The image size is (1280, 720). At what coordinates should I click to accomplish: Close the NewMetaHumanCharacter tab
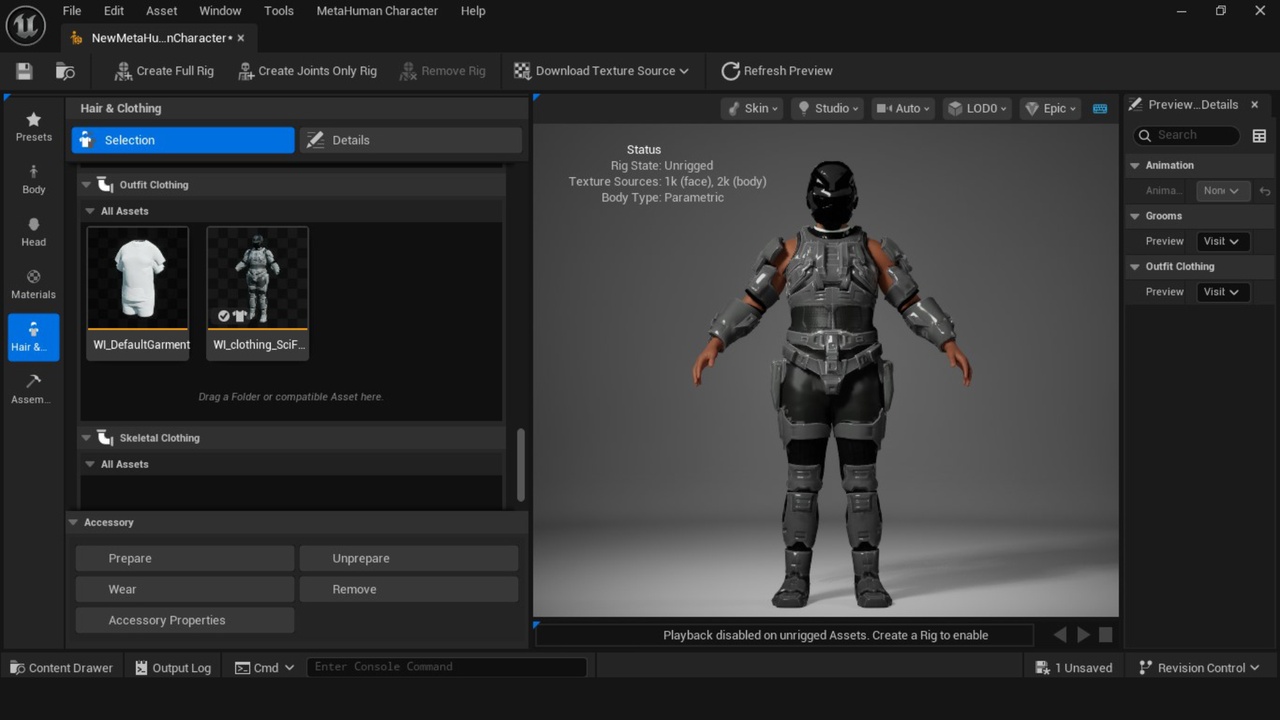tap(241, 38)
